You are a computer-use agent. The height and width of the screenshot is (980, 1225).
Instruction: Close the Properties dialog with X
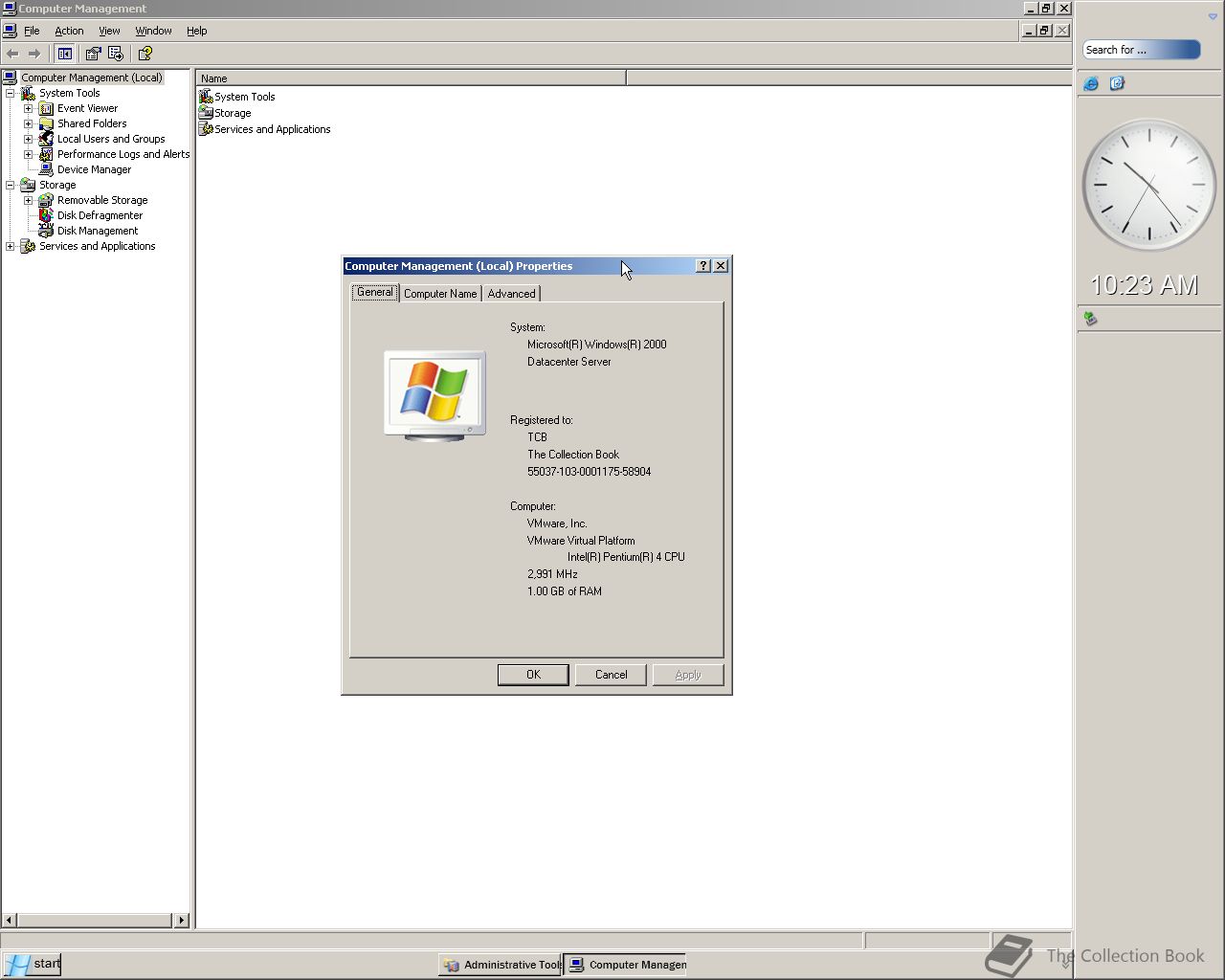(x=721, y=266)
